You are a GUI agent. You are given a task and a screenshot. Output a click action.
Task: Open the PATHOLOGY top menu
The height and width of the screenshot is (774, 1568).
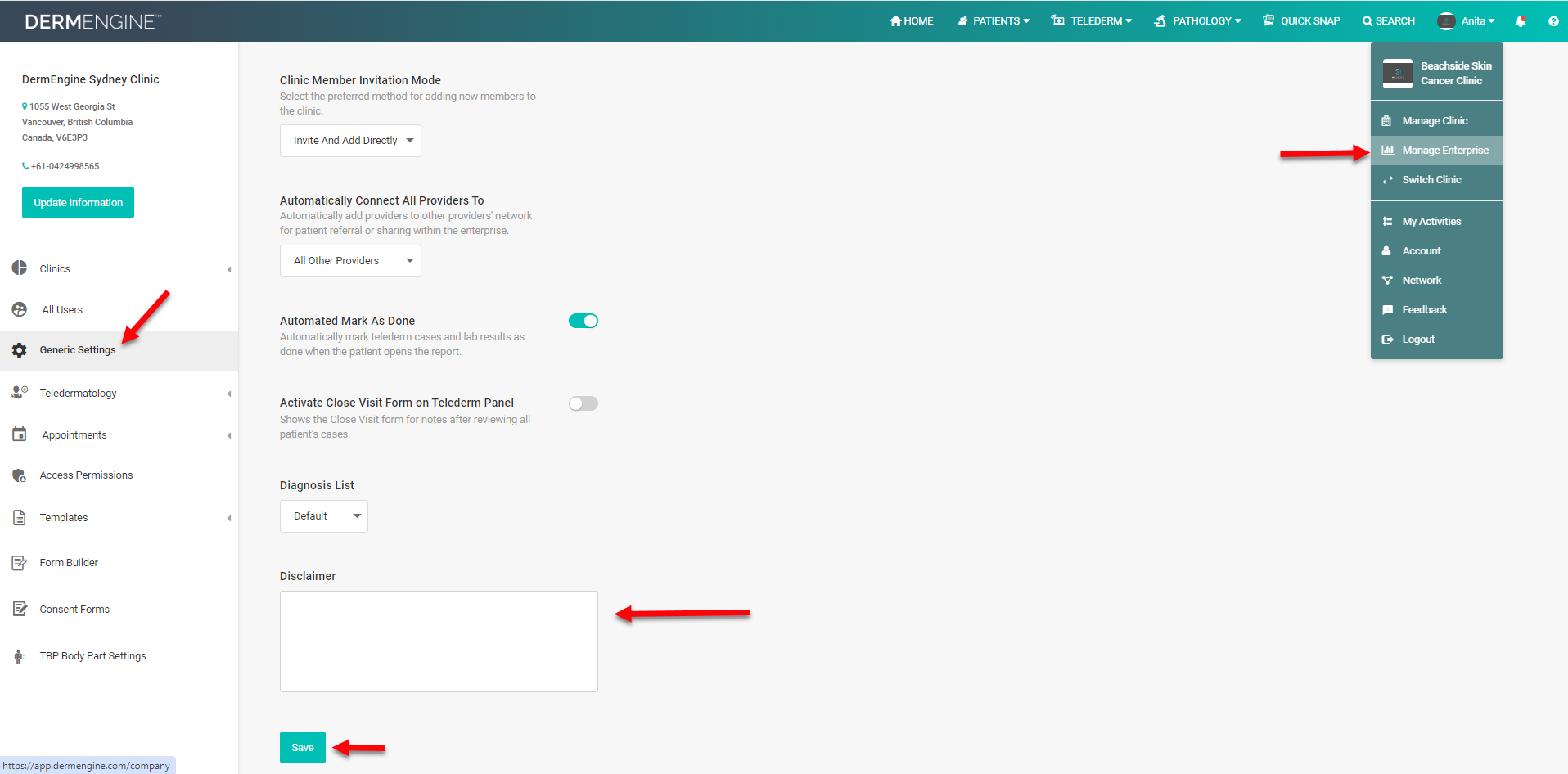[1197, 21]
